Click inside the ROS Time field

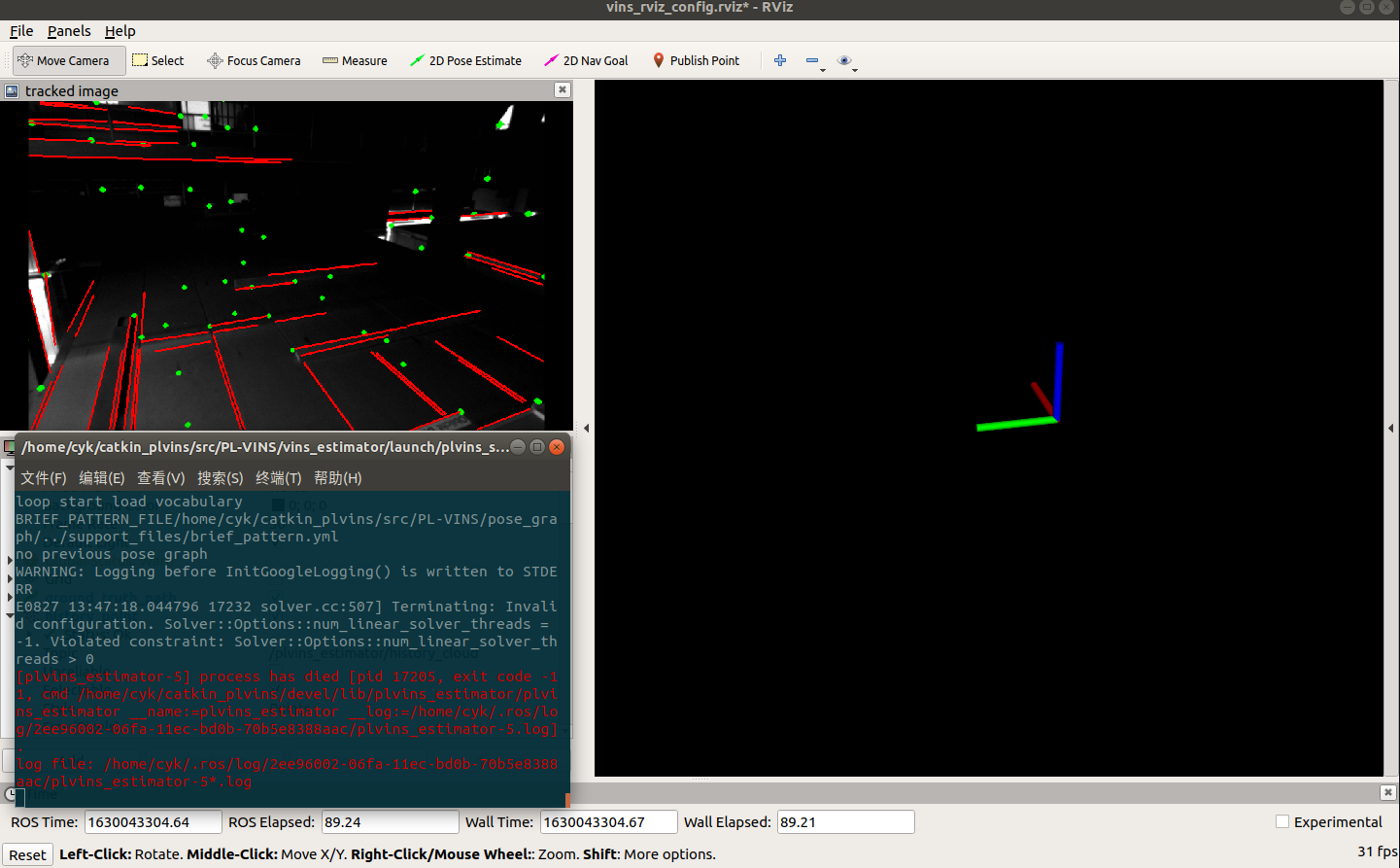tap(152, 821)
